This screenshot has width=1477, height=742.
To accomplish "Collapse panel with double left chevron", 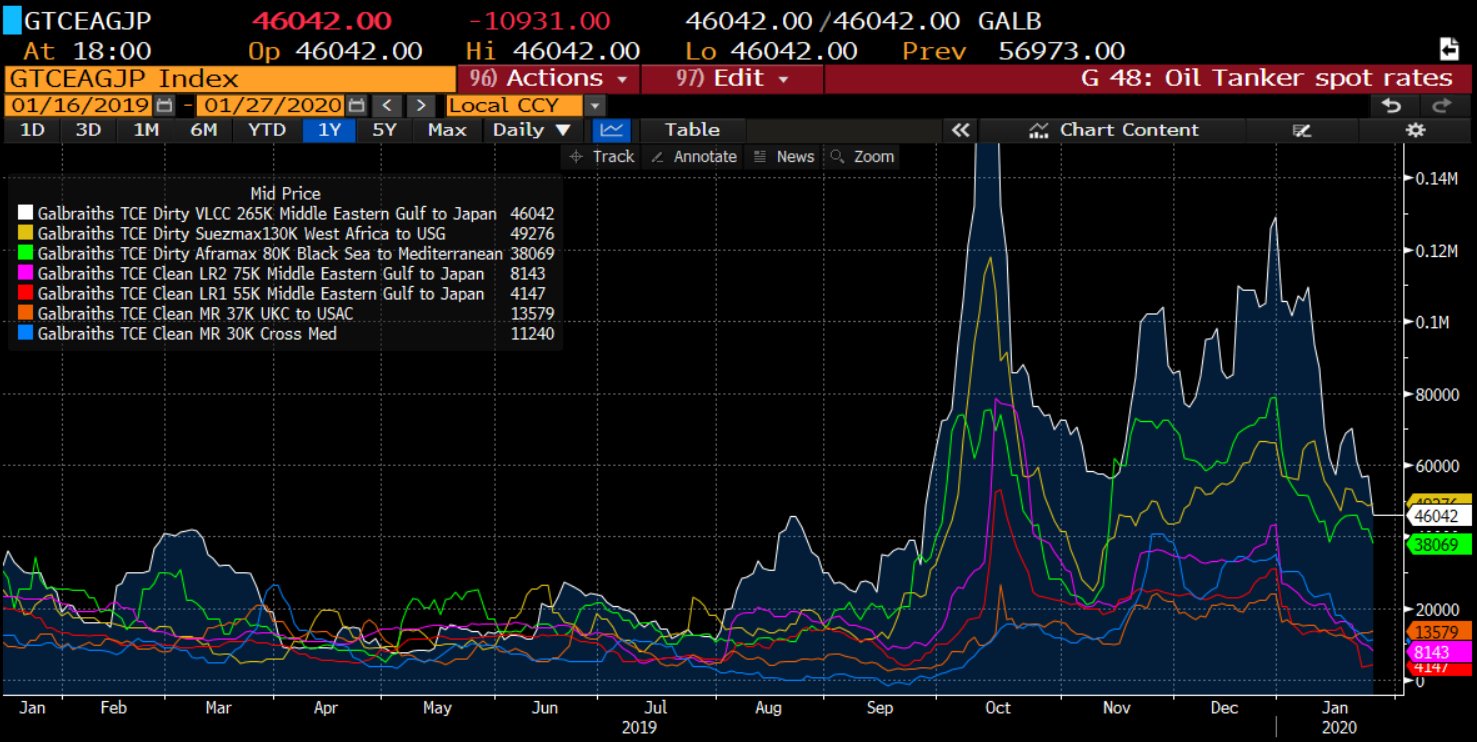I will tap(961, 130).
